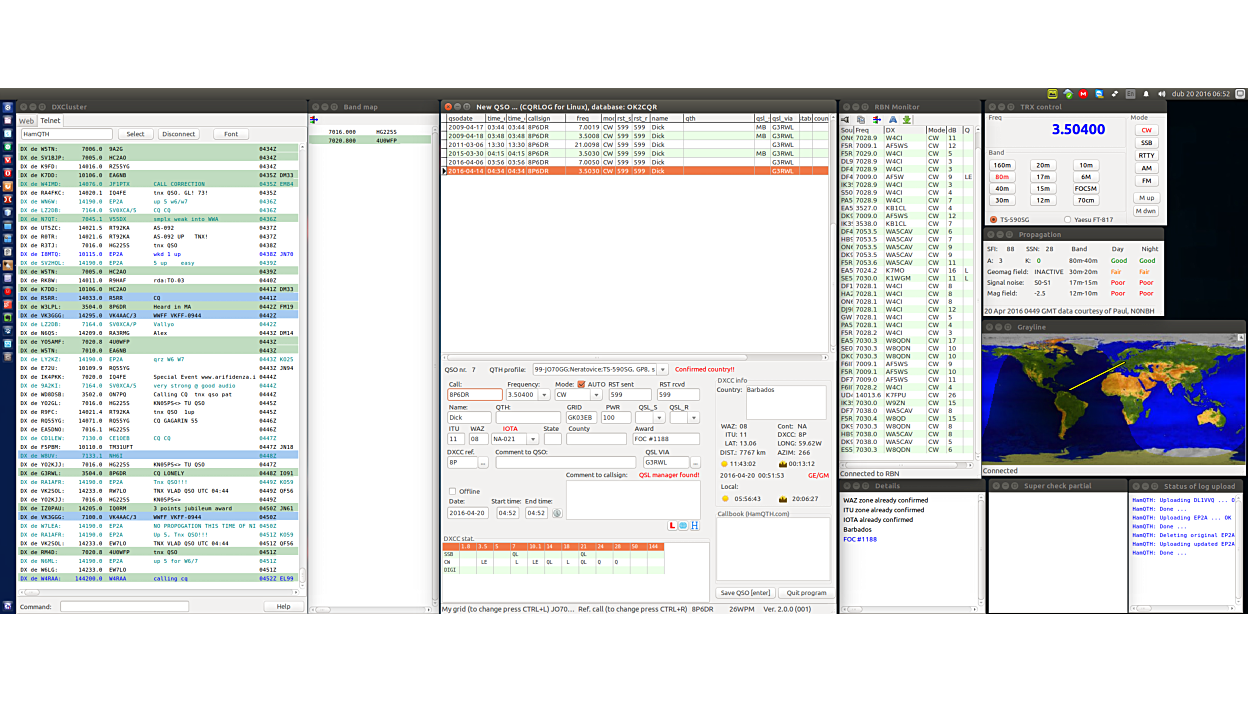Click the red L (LoTW) icon
The image size is (1248, 702).
672,525
